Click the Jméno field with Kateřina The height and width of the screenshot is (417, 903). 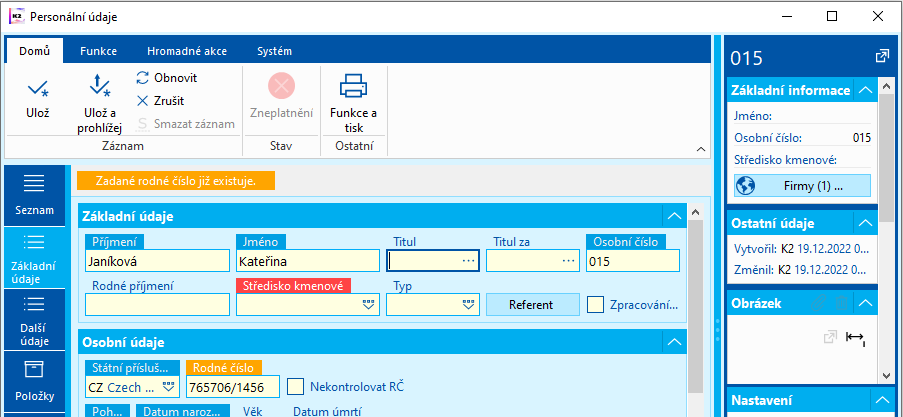[308, 261]
